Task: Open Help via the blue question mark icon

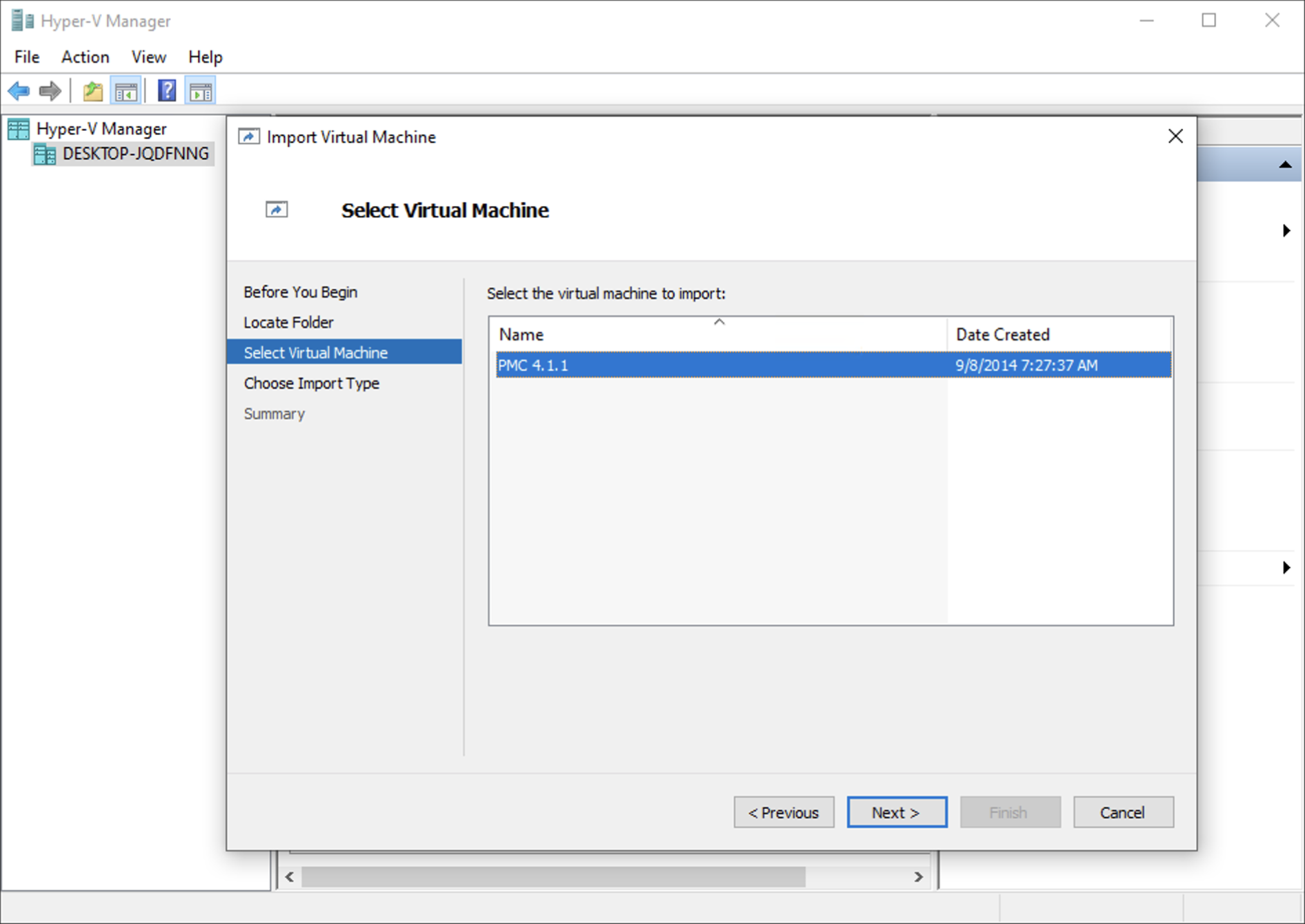Action: pyautogui.click(x=167, y=91)
